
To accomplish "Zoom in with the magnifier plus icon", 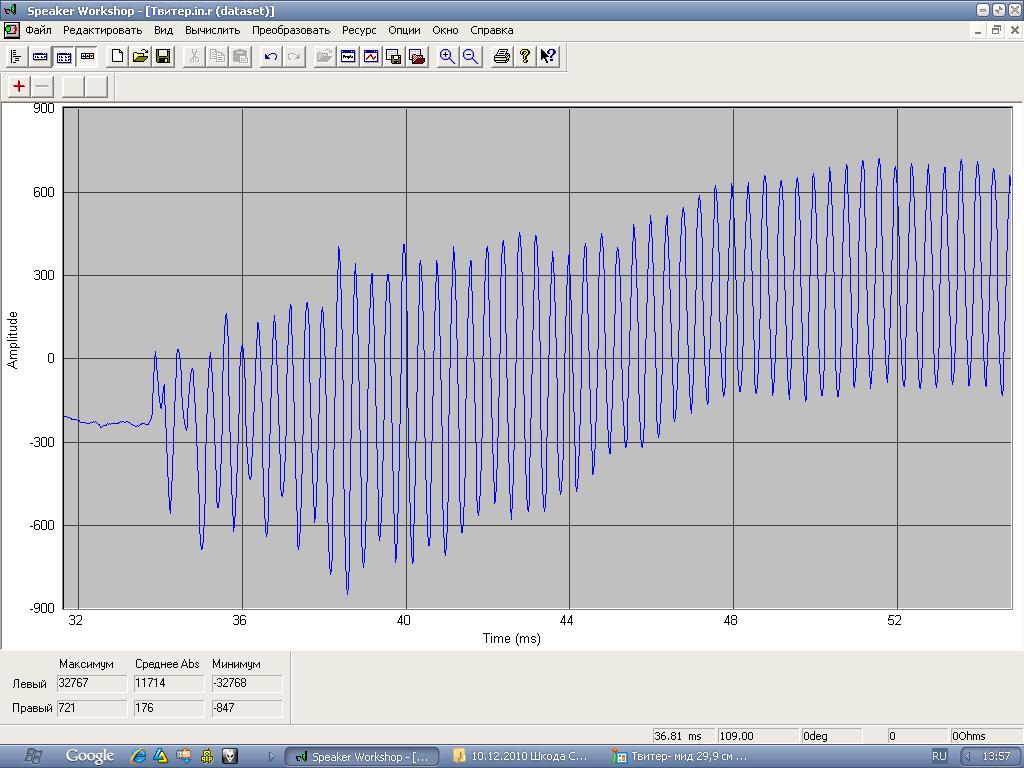I will 447,56.
